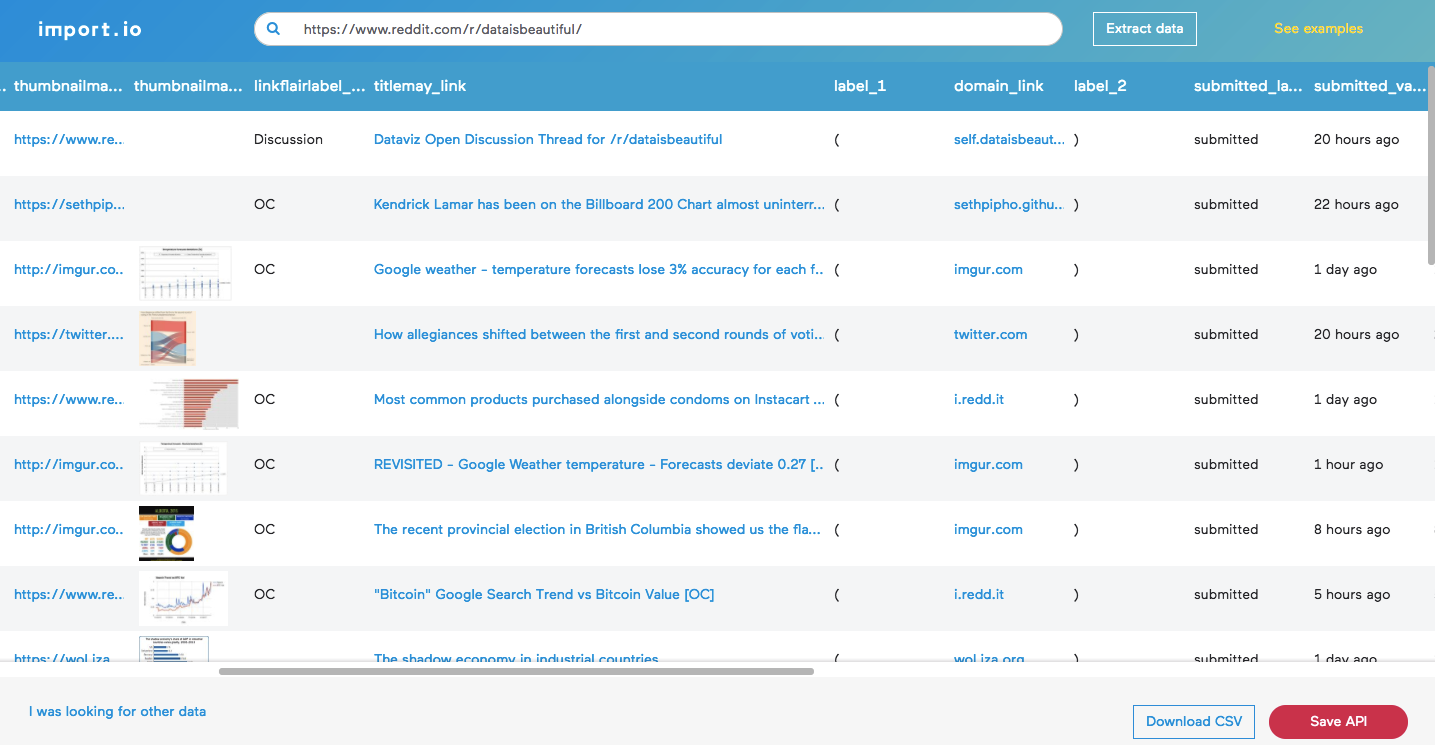Click sethpipho.githu... domain link
The height and width of the screenshot is (745, 1435).
pyautogui.click(x=1009, y=205)
